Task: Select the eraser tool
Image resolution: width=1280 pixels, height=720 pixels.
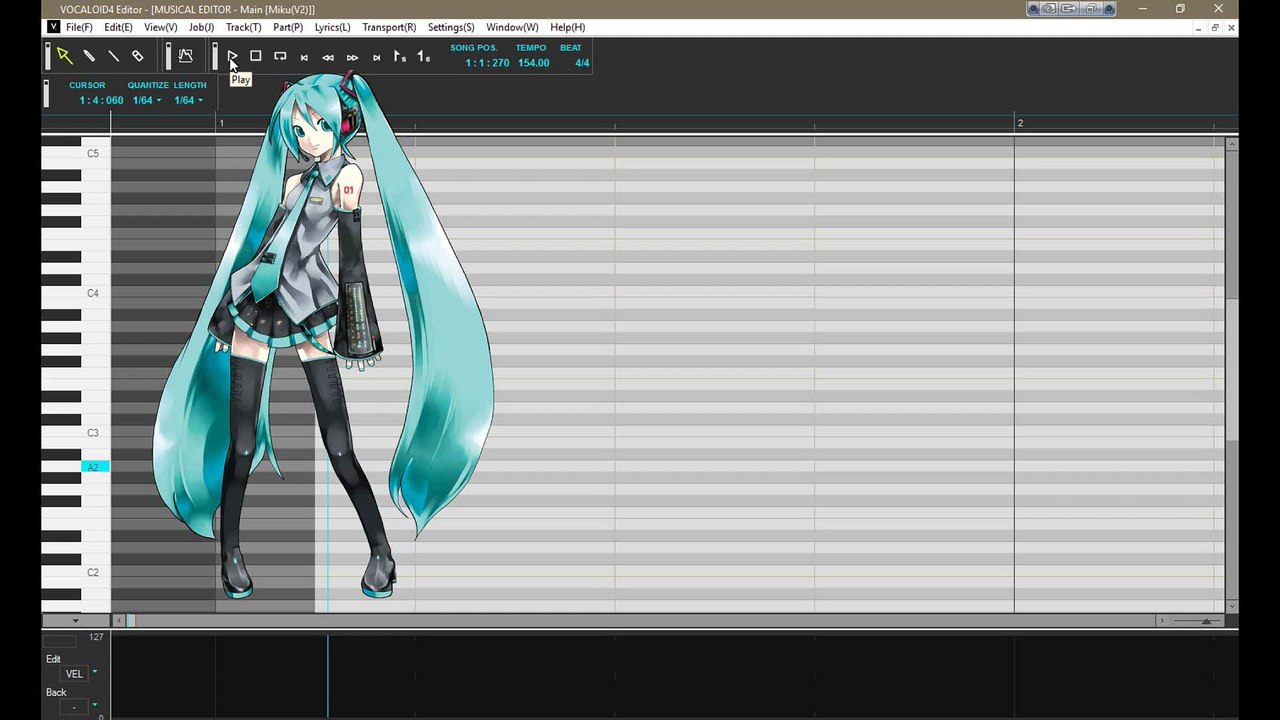Action: [138, 56]
